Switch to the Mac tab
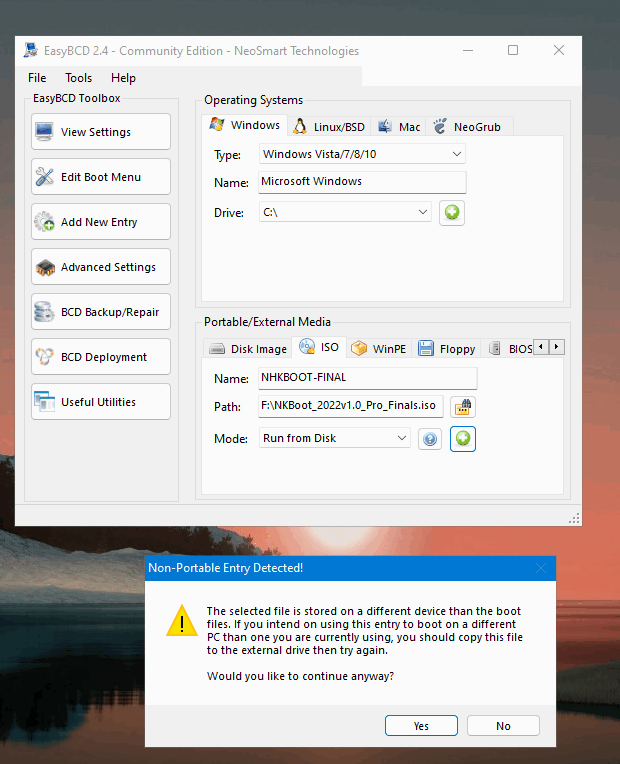 [x=398, y=127]
